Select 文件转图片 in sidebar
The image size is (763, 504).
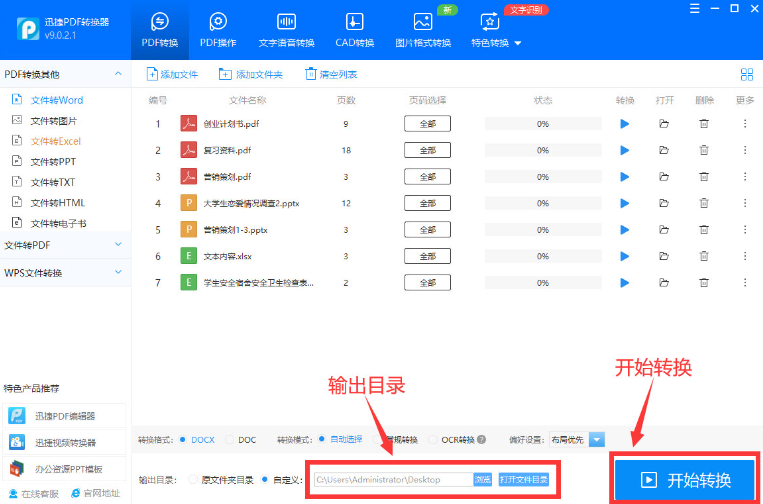pos(54,121)
